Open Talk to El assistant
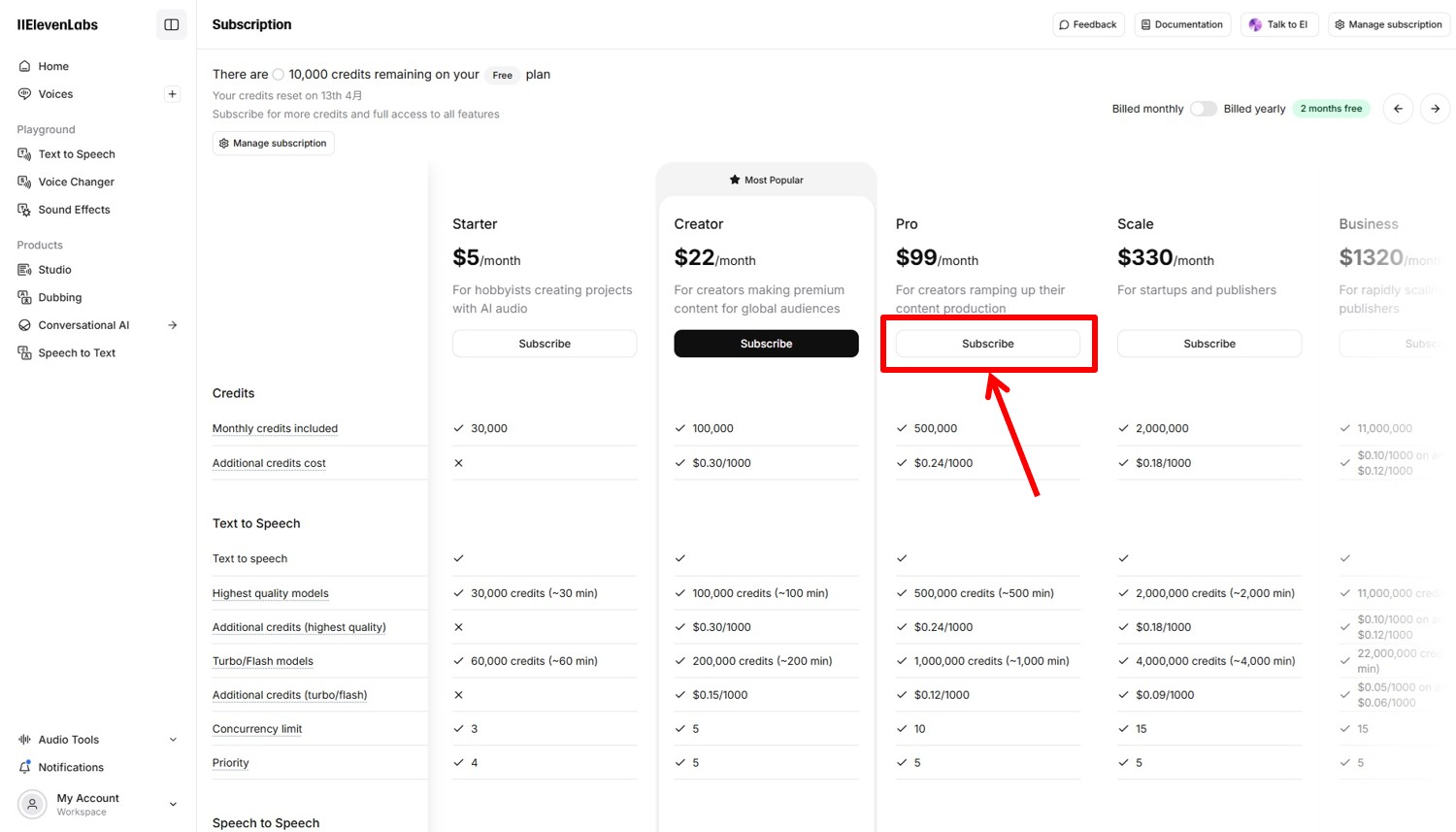 [1279, 24]
